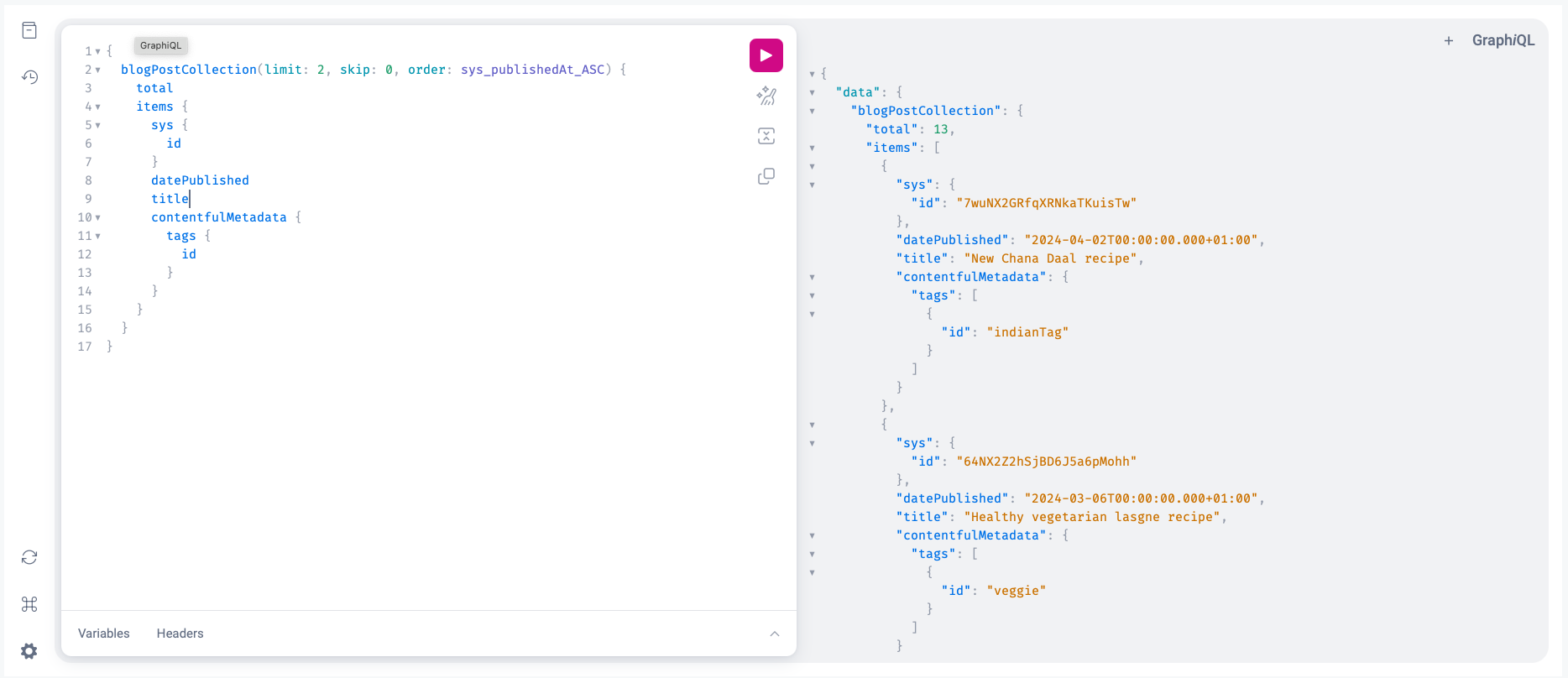The height and width of the screenshot is (678, 1568).
Task: Fold the contentfulMetadata block on line 10
Action: 98,217
